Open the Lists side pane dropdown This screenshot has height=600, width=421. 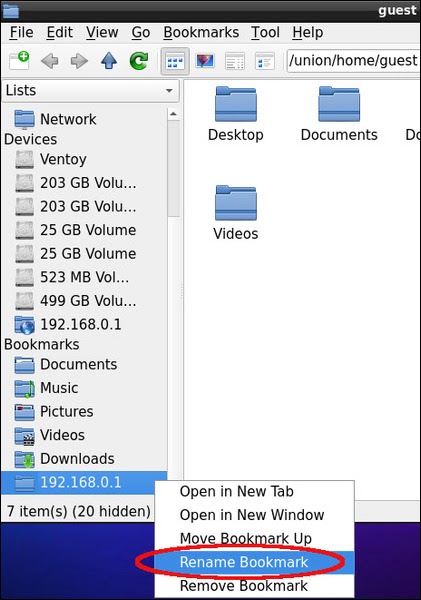pyautogui.click(x=90, y=91)
